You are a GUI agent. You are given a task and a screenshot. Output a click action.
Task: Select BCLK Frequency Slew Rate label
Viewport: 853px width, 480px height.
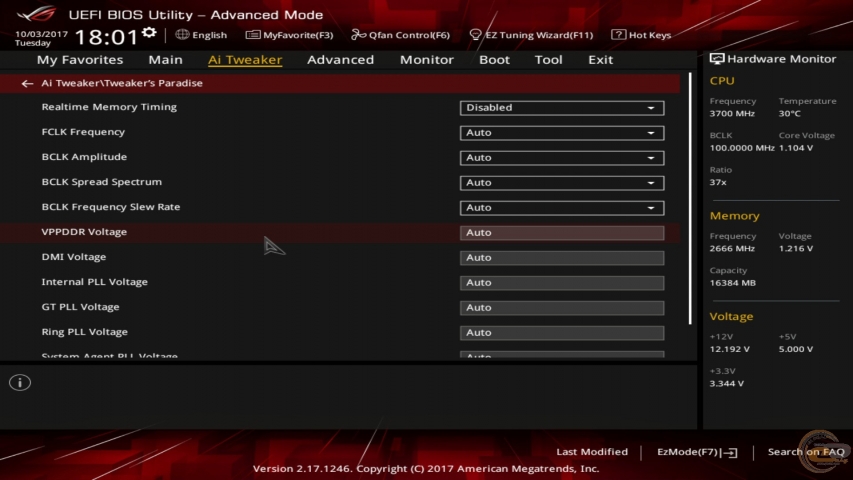coord(111,207)
